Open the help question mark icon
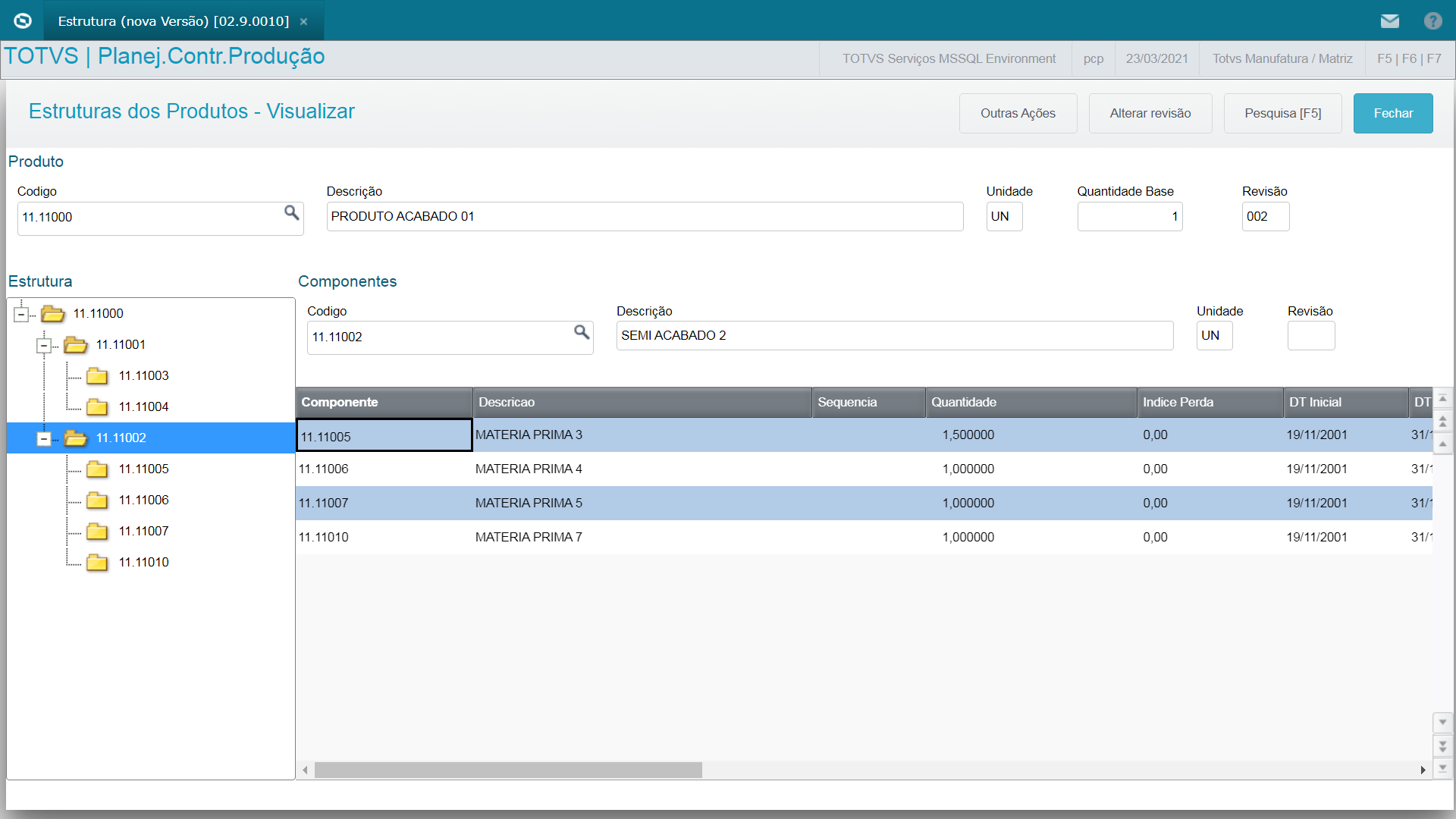The image size is (1456, 819). pyautogui.click(x=1432, y=20)
